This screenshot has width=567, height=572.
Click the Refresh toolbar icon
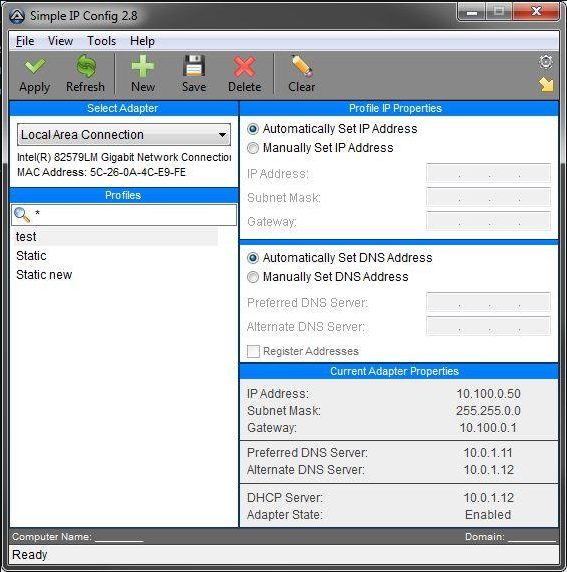[86, 66]
